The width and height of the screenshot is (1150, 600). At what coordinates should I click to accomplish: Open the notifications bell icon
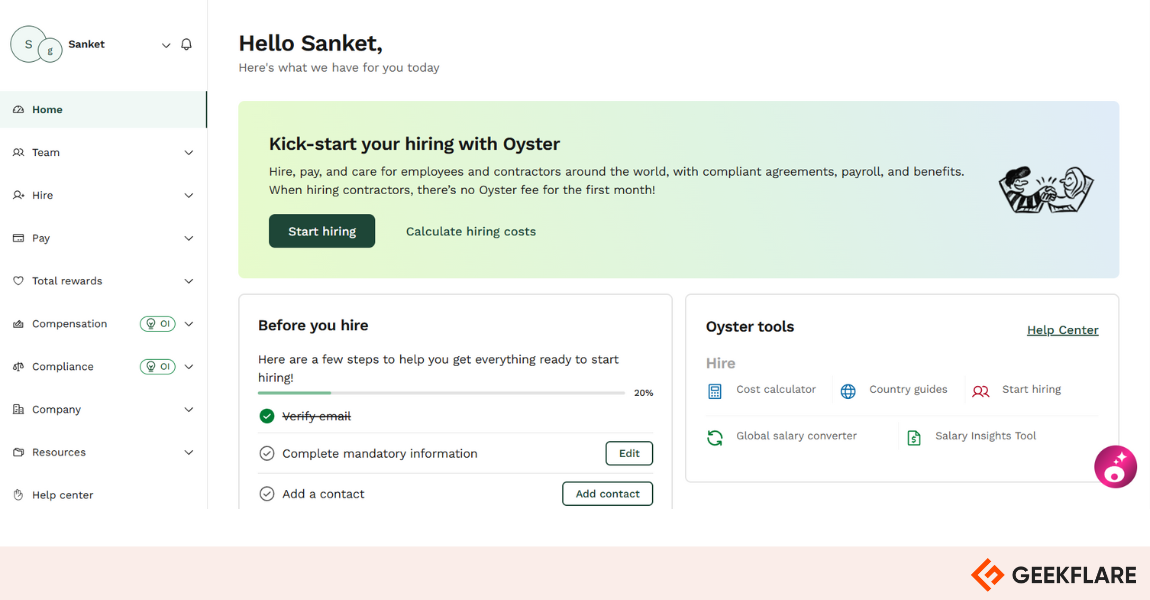186,45
